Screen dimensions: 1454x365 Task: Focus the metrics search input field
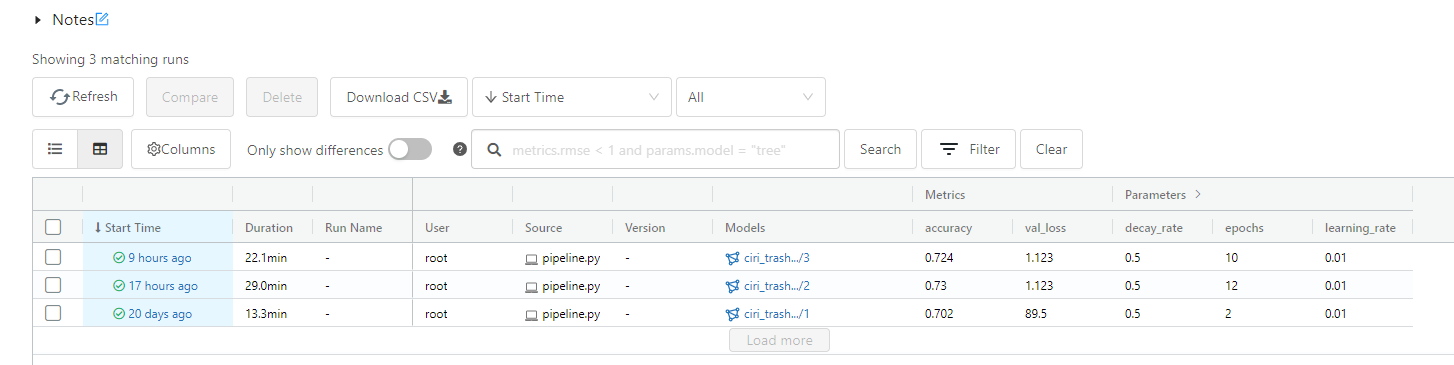[655, 149]
